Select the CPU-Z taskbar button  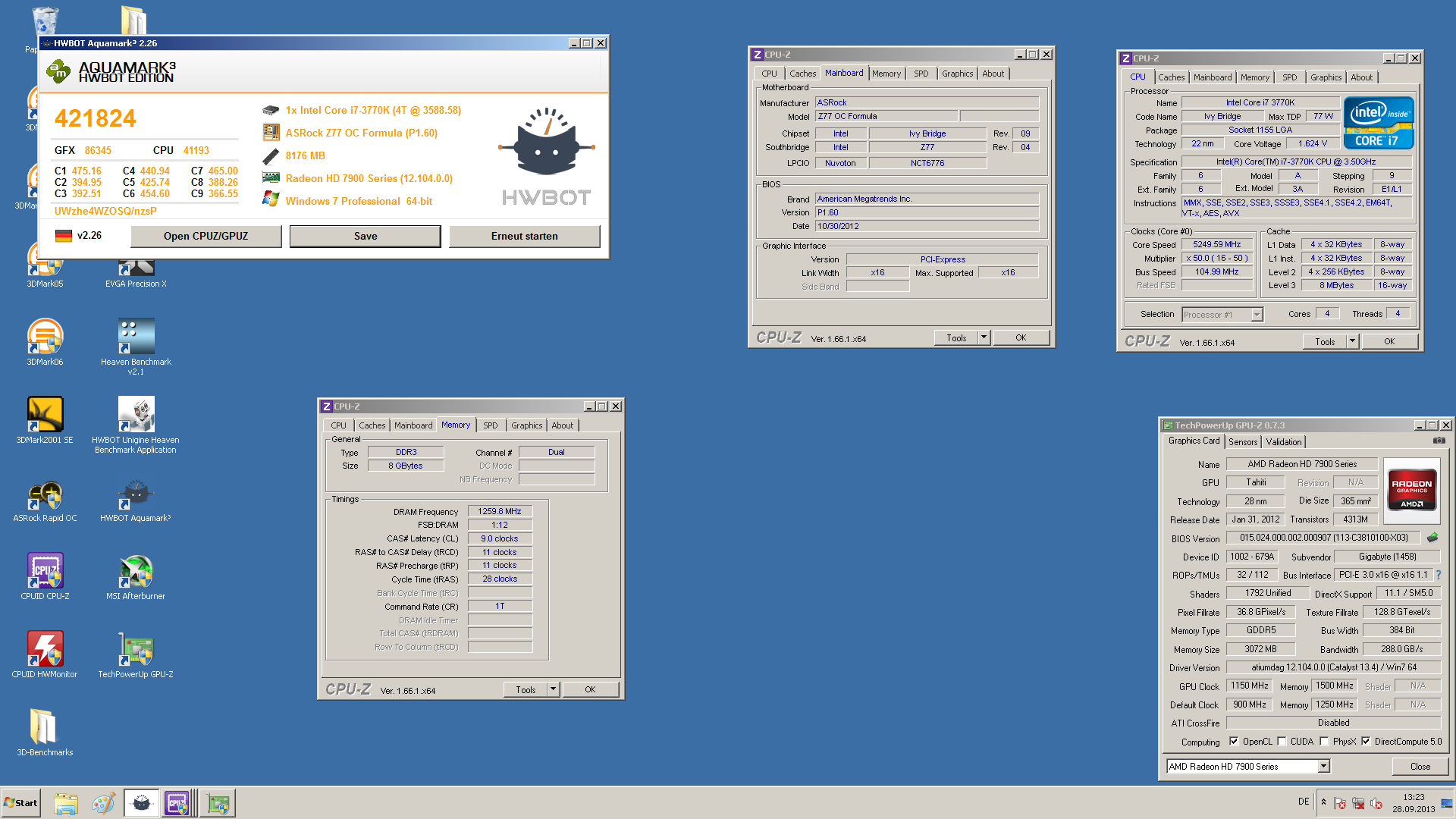coord(177,803)
